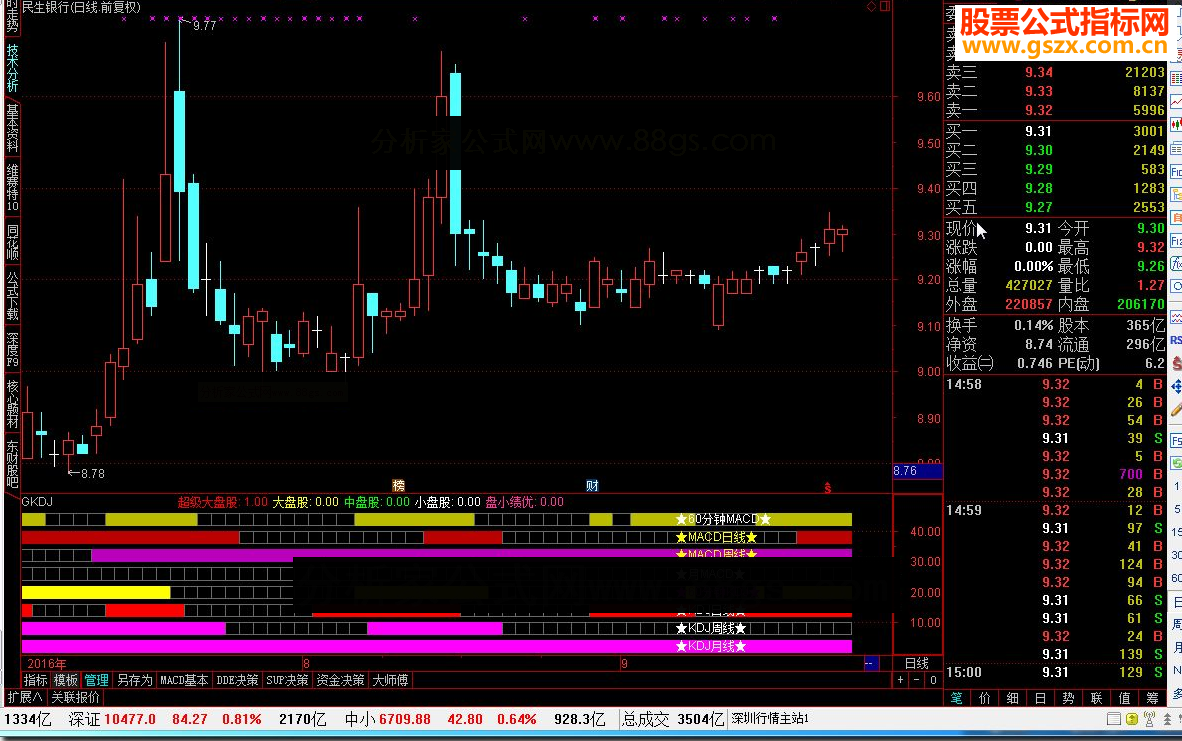Screen dimensions: 1182x741
Task: Expand the 扩展∧ panel
Action: coord(24,697)
